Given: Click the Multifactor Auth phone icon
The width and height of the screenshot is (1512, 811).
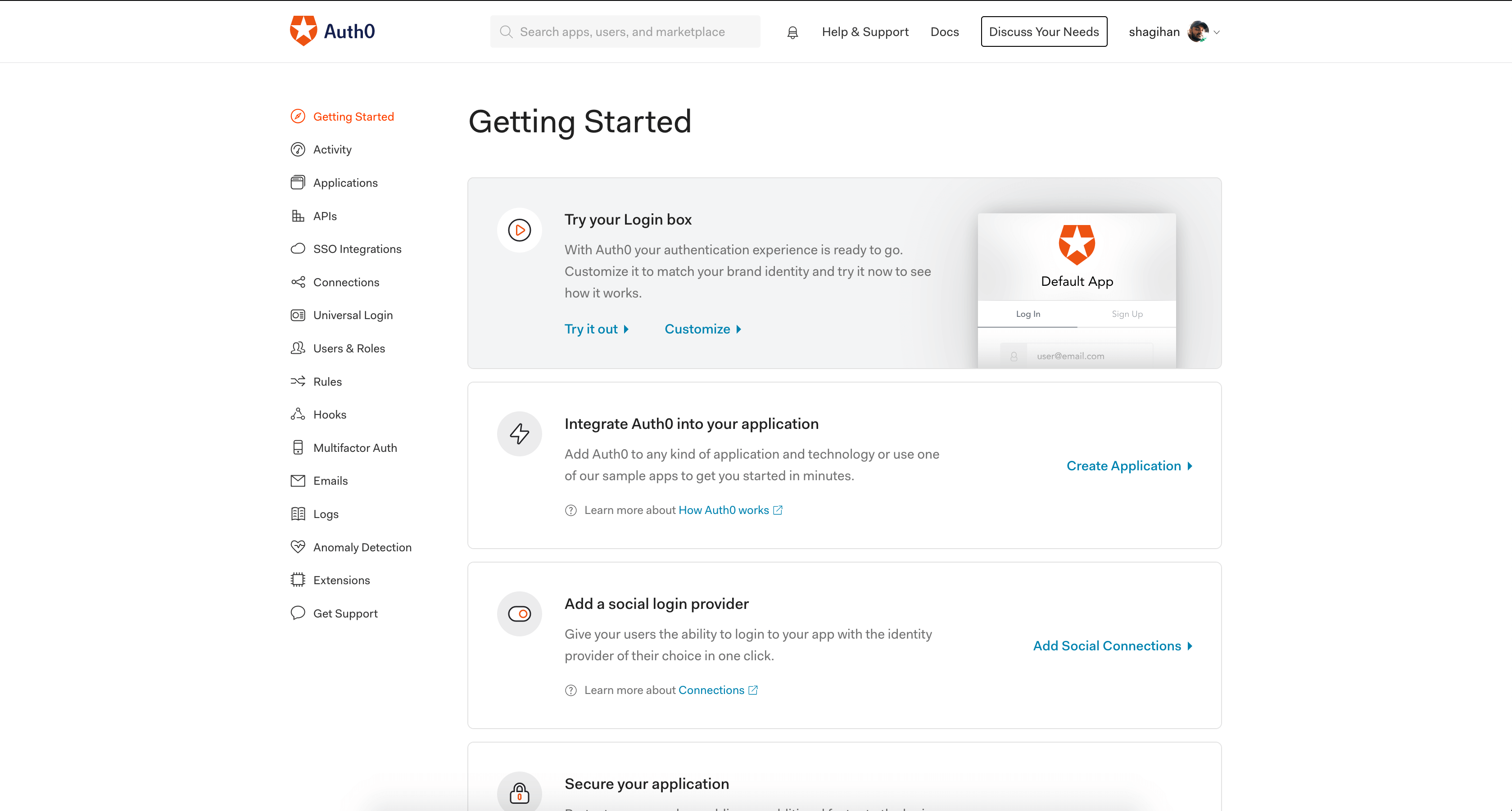Looking at the screenshot, I should click(298, 448).
